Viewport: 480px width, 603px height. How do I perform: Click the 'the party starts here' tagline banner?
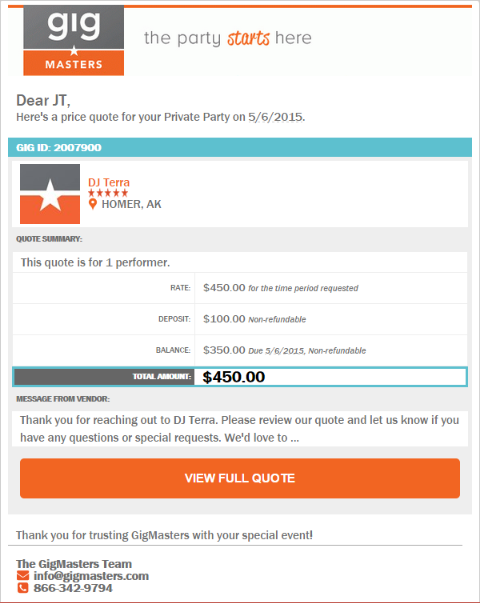(228, 38)
